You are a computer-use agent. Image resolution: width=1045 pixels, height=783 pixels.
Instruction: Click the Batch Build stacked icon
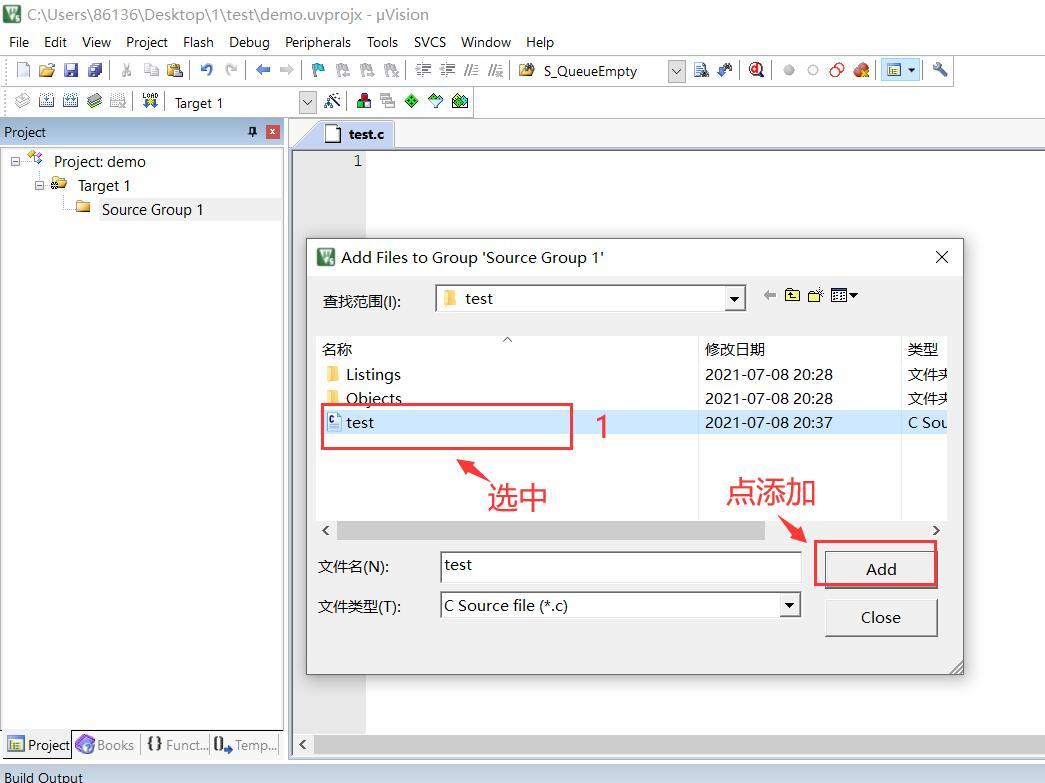point(95,101)
